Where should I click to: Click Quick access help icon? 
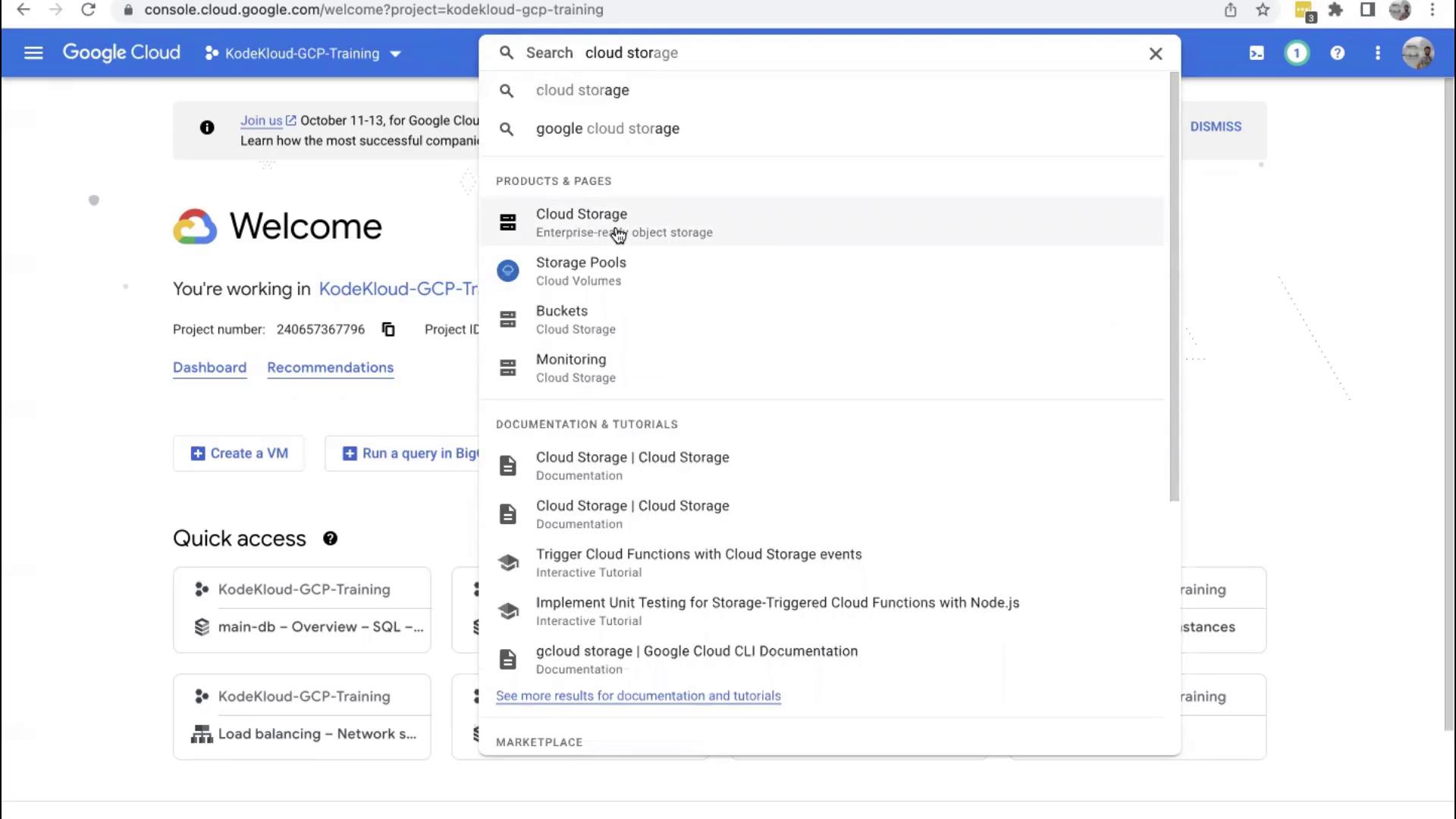(330, 538)
